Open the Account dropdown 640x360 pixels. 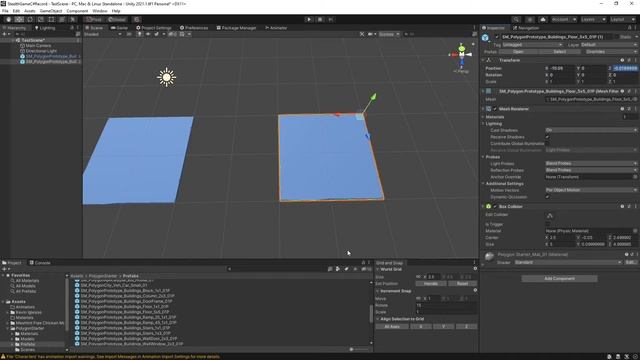point(563,19)
